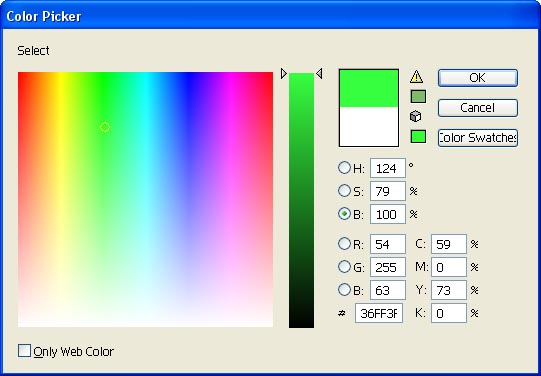Image resolution: width=541 pixels, height=376 pixels.
Task: Click the hex field showing 36FF3F
Action: click(x=379, y=313)
